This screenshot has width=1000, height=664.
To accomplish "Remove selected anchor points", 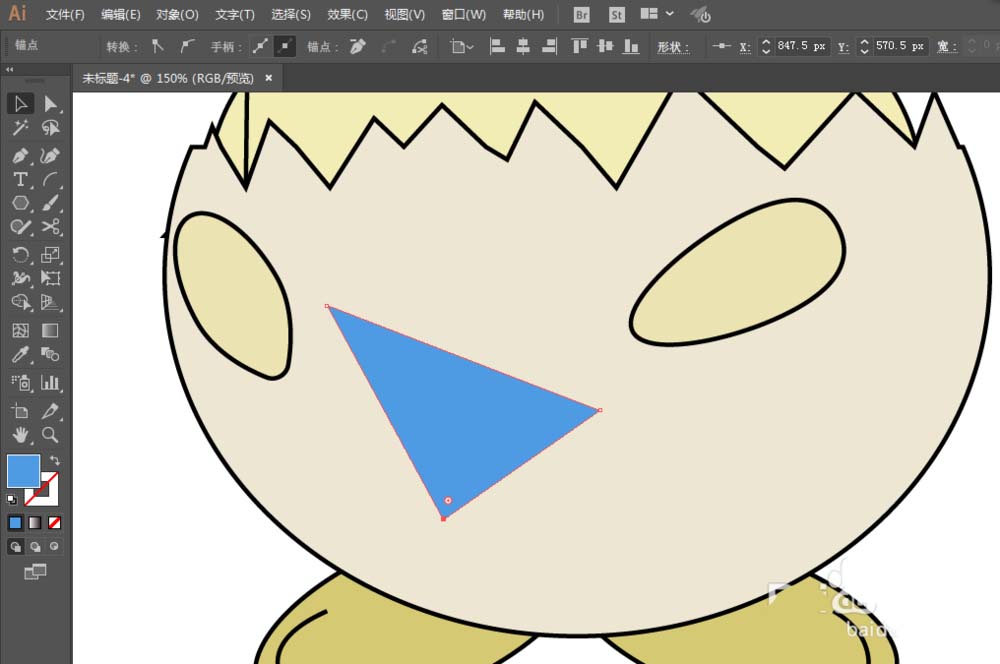I will tap(358, 46).
